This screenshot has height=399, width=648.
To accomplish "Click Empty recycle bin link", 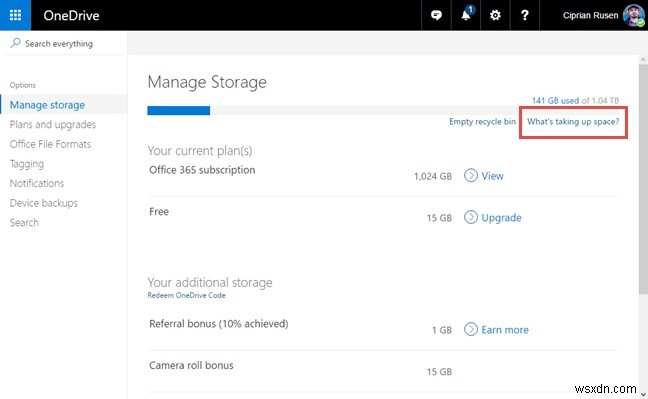I will click(x=482, y=122).
